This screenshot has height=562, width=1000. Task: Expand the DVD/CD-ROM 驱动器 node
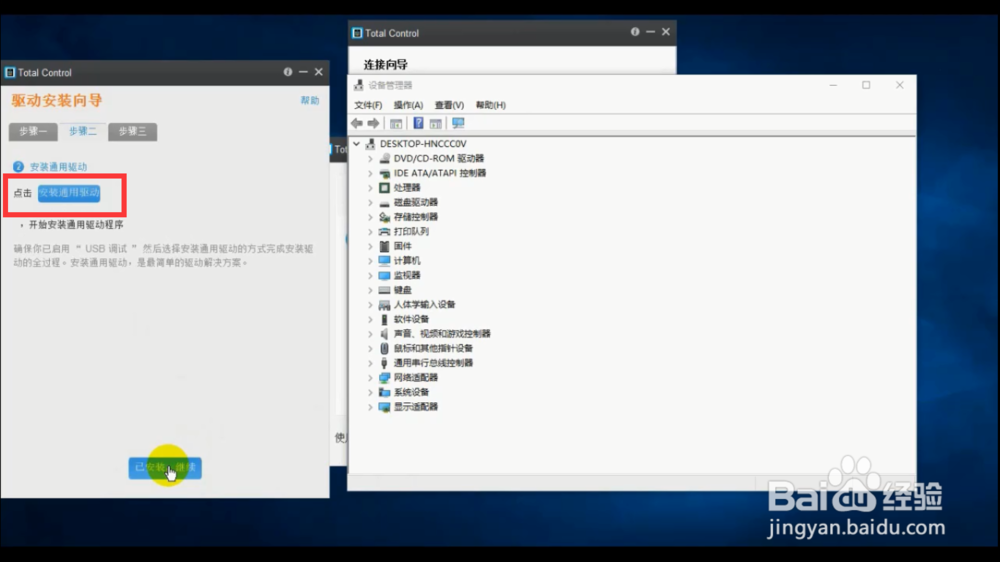[x=371, y=158]
